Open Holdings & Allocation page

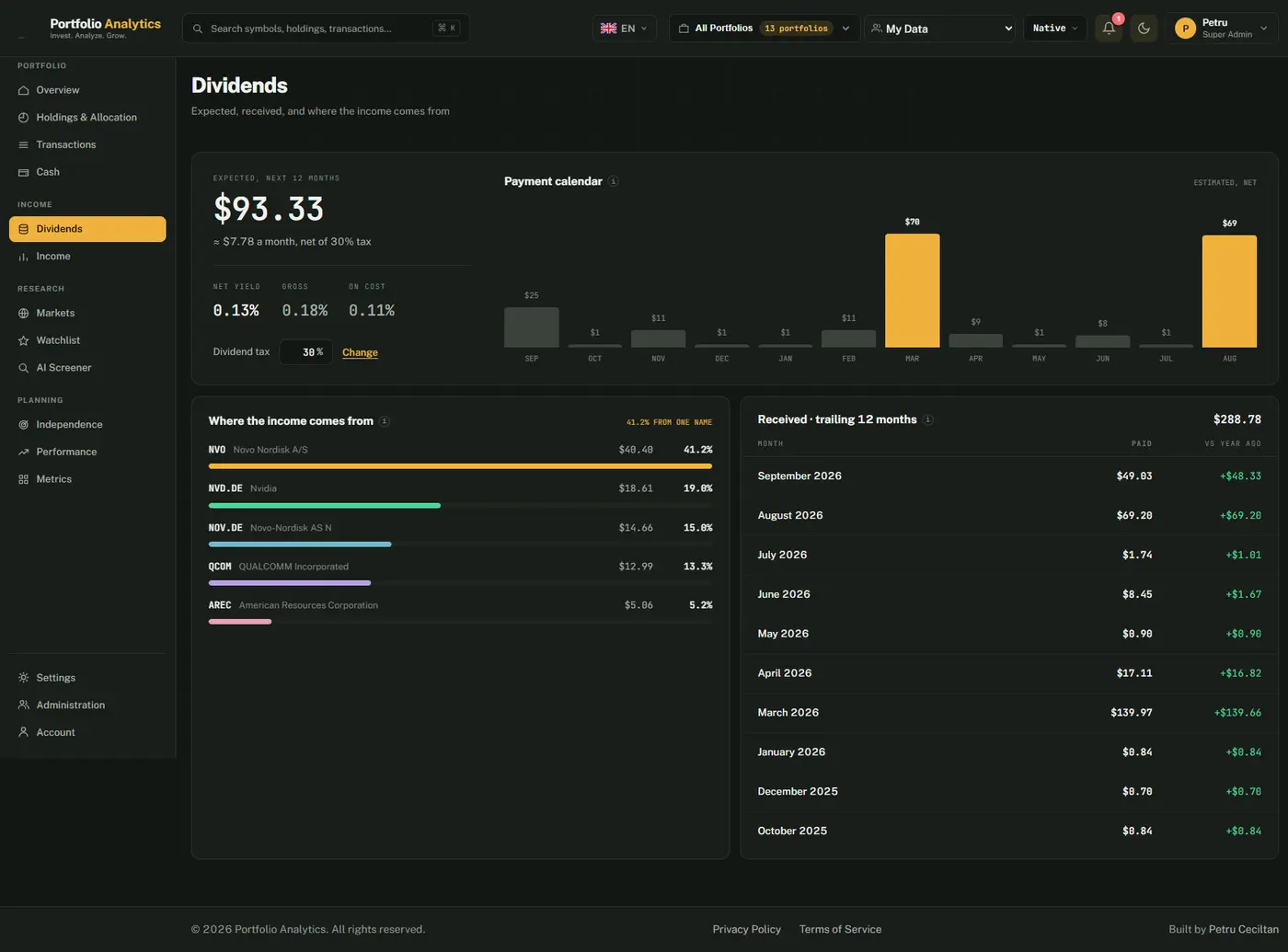87,118
